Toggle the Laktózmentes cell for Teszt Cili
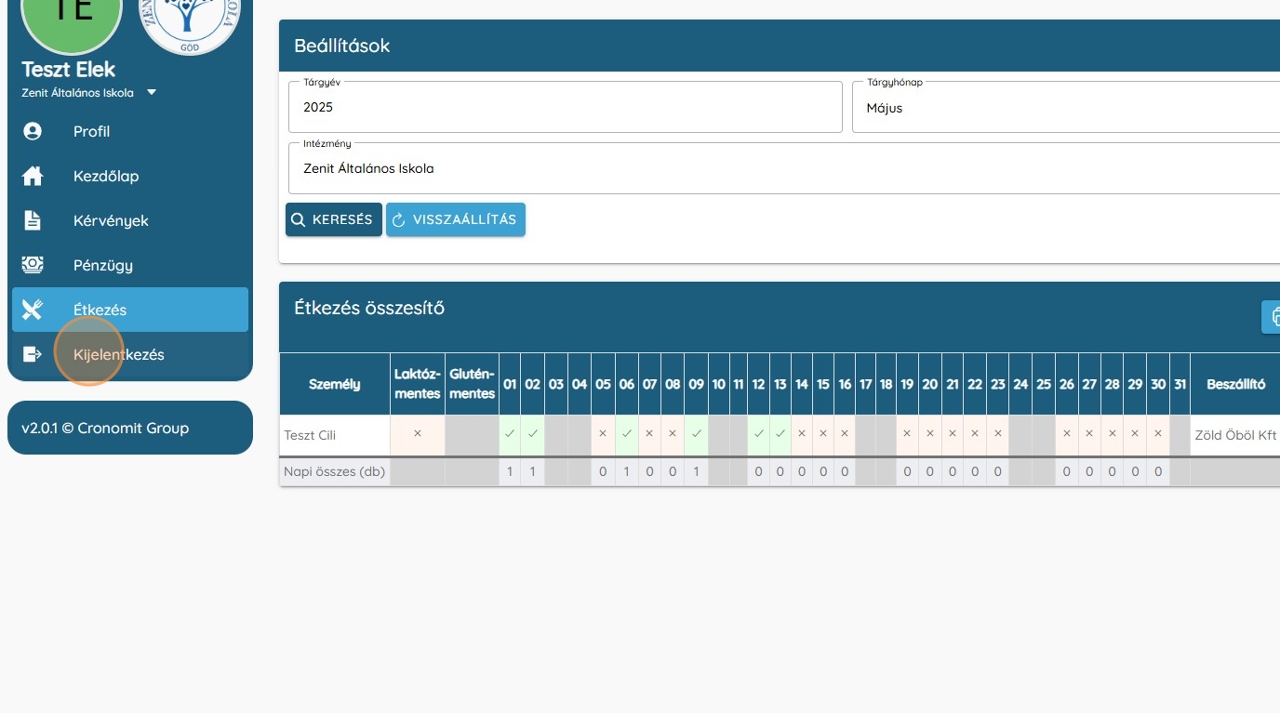The image size is (1280, 713). pos(417,434)
